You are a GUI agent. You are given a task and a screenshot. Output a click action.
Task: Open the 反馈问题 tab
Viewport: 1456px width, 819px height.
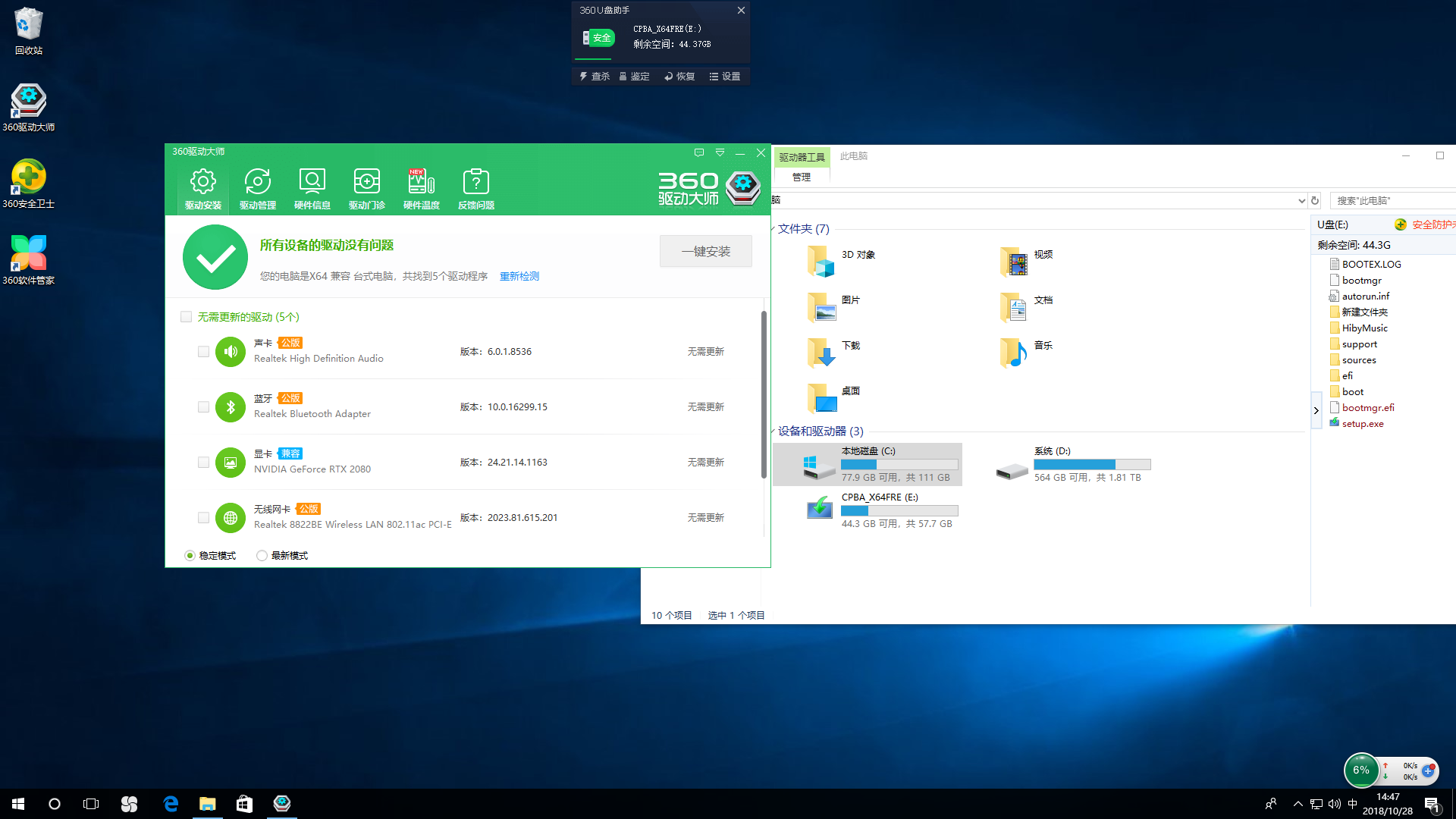coord(476,190)
